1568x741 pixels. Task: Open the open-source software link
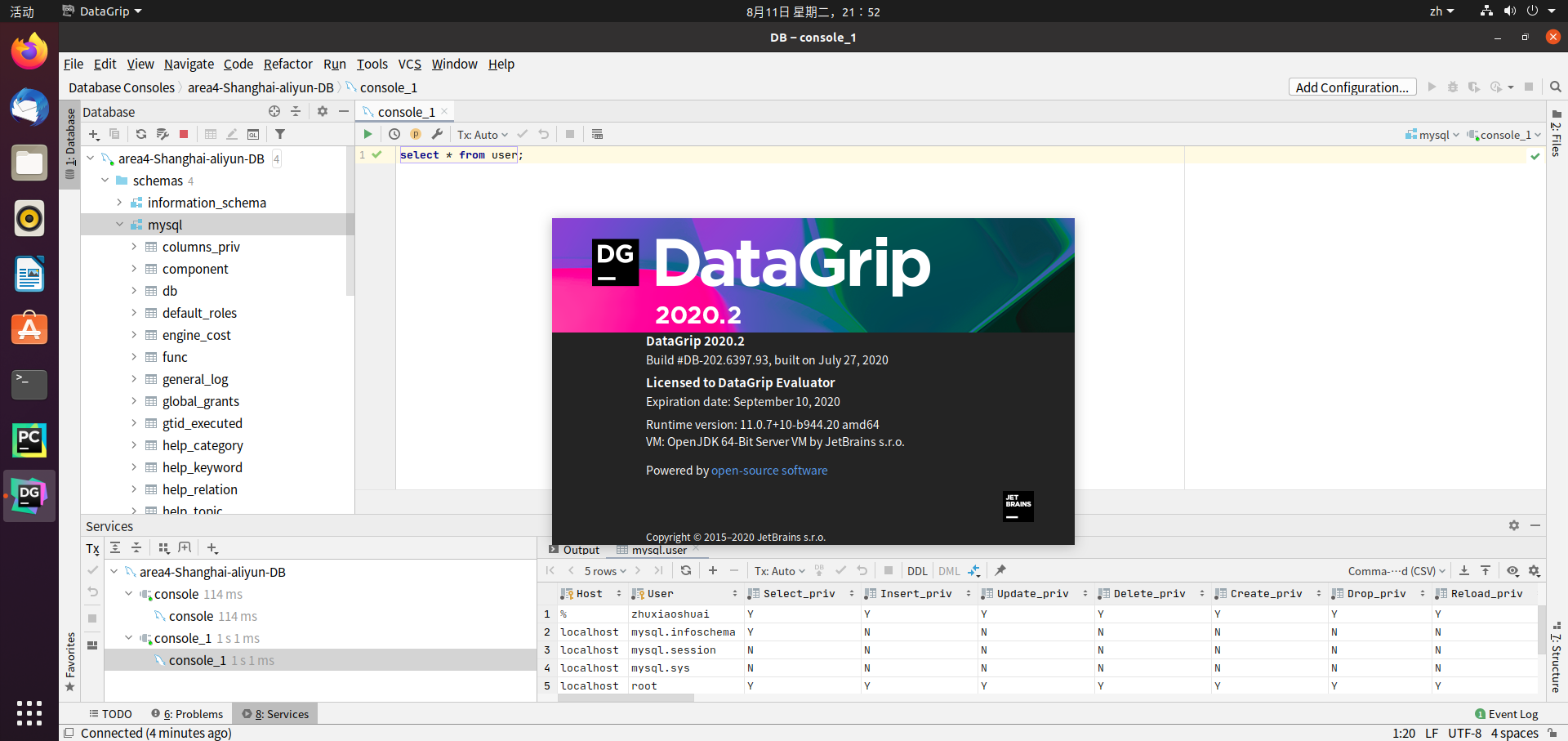click(x=769, y=471)
